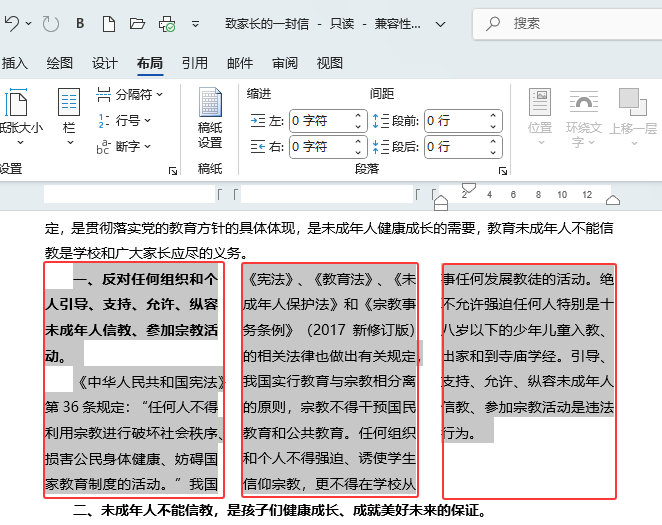This screenshot has width=662, height=525.
Task: Click the first-line indent ruler marker
Action: click(469, 188)
